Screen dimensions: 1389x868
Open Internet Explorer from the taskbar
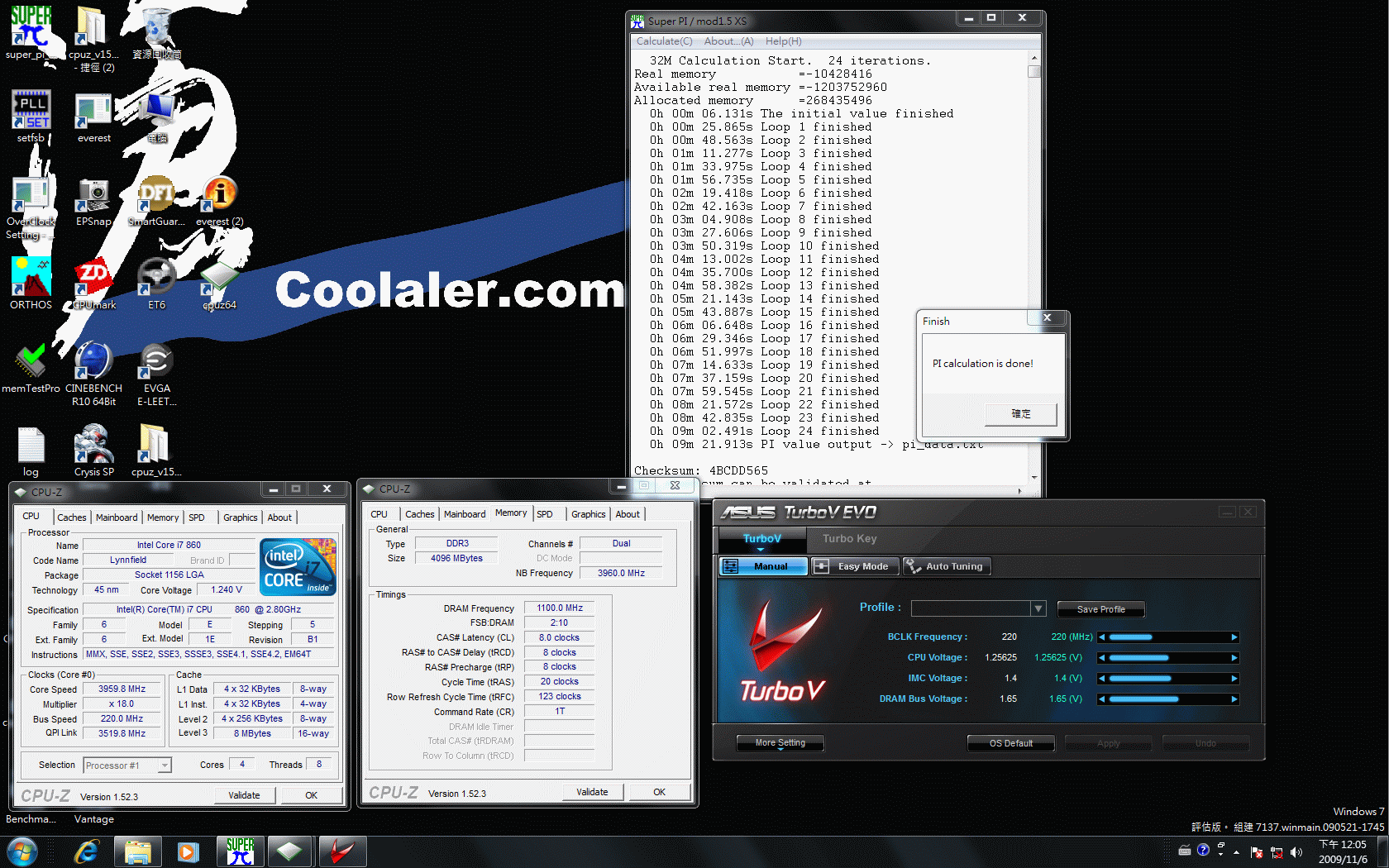pos(86,851)
